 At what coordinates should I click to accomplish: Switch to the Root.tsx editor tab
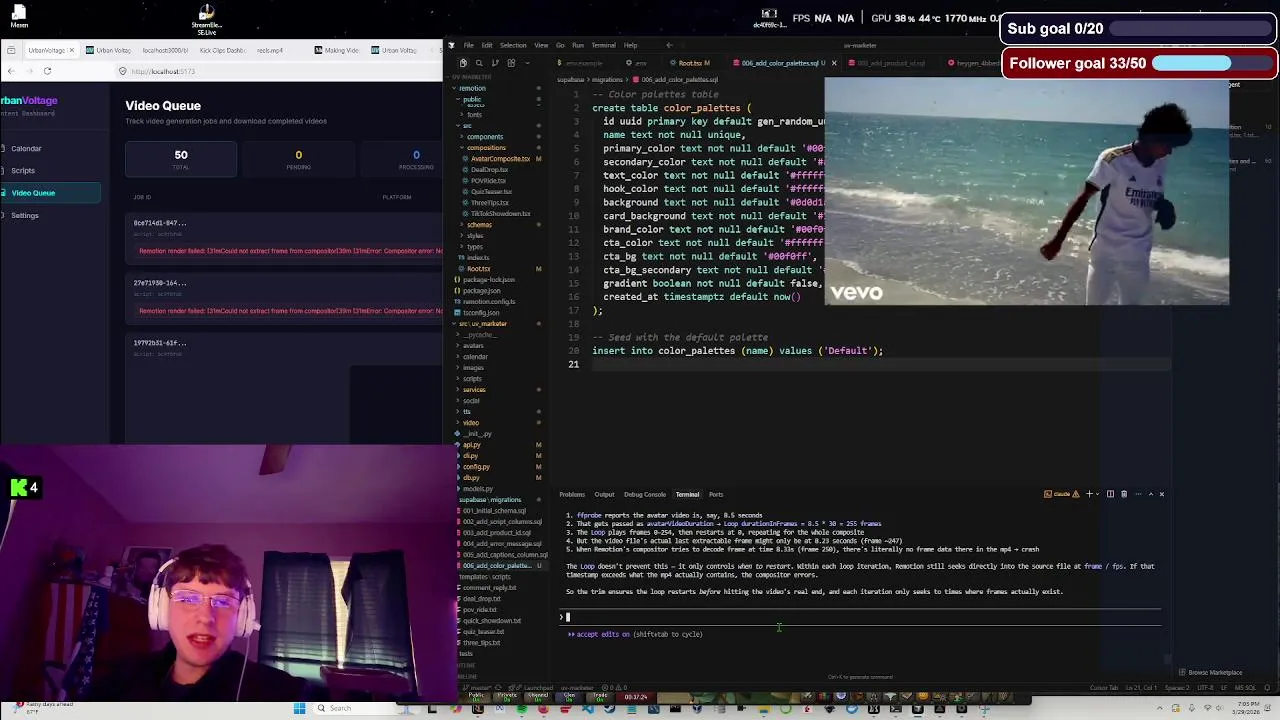pyautogui.click(x=690, y=63)
